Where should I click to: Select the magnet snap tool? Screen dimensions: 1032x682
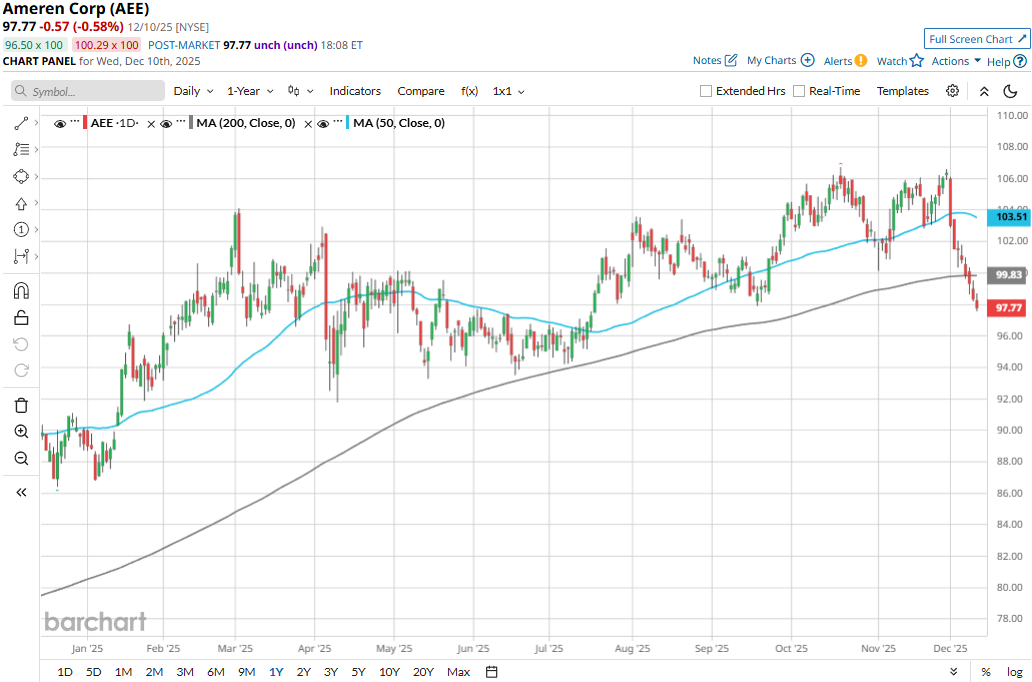21,291
